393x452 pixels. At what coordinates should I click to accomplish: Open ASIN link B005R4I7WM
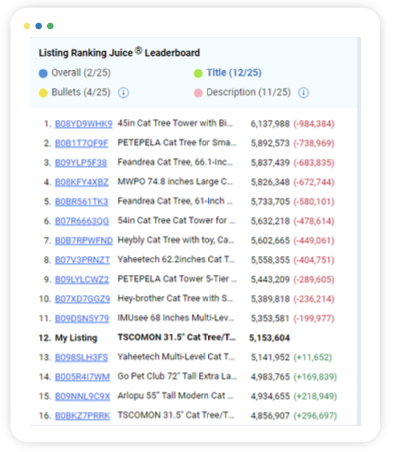coord(82,377)
